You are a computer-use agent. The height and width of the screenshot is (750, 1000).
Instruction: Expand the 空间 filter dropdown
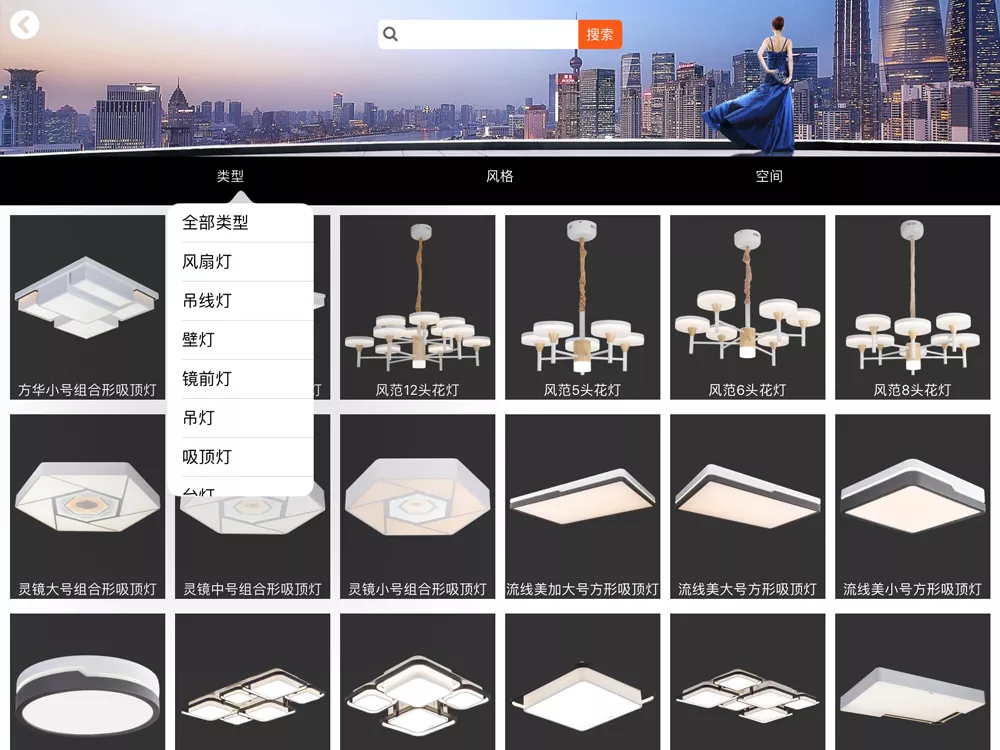tap(769, 176)
